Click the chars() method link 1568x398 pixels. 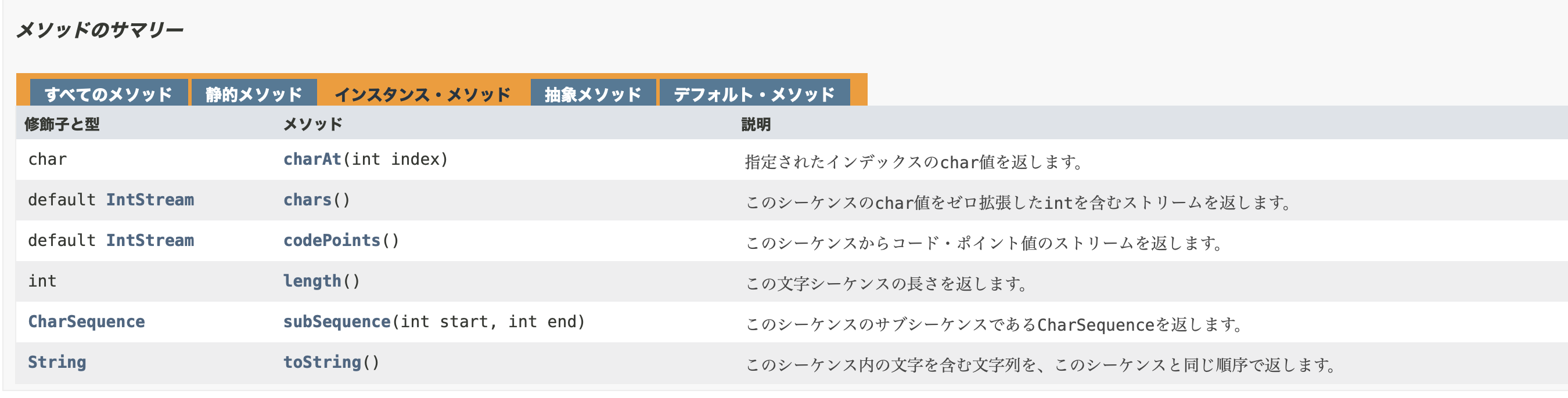307,199
